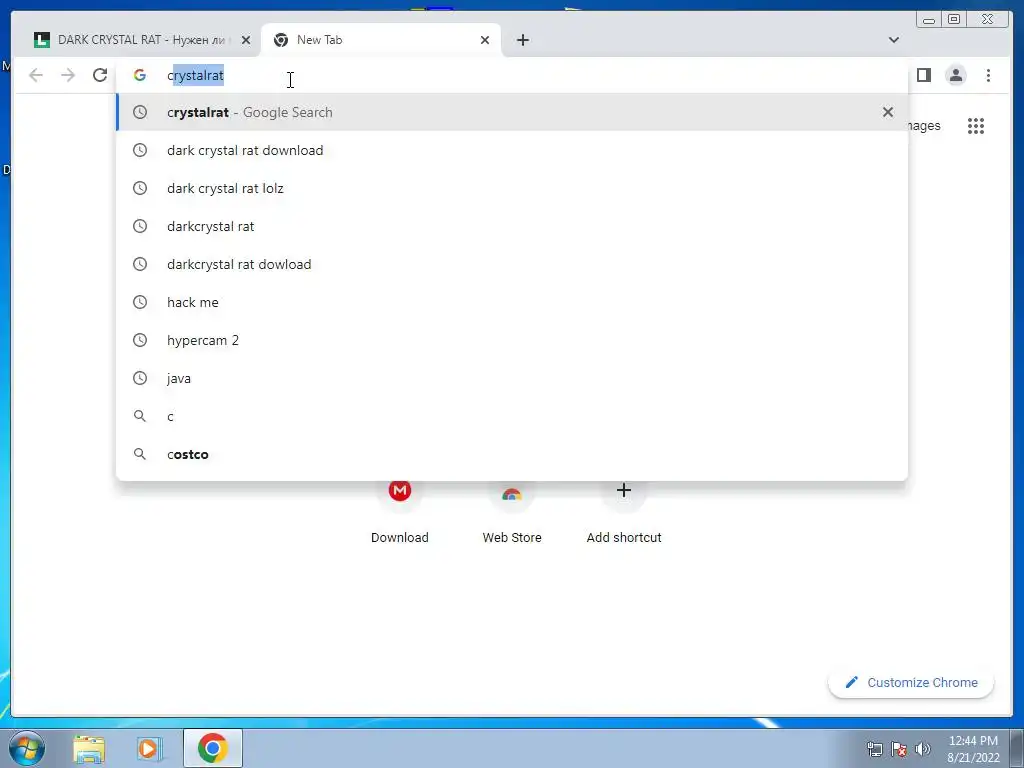Click the Show desktop strip
The width and height of the screenshot is (1024, 768).
tap(1017, 749)
